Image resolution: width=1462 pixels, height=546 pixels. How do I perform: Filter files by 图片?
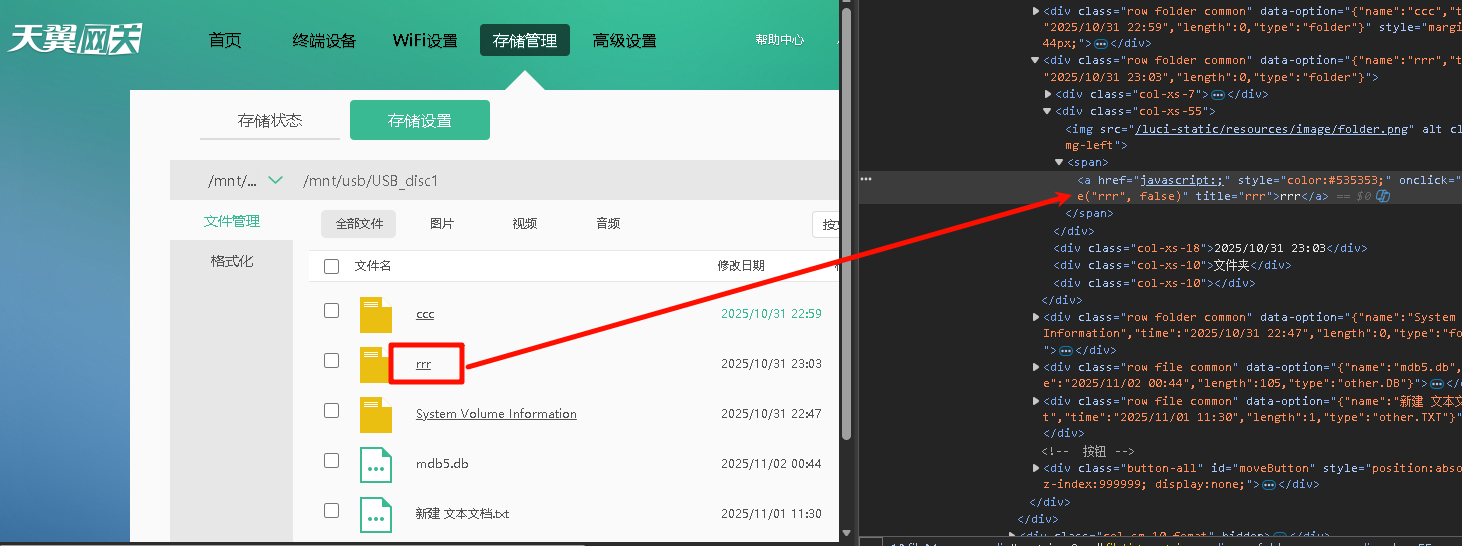point(442,224)
